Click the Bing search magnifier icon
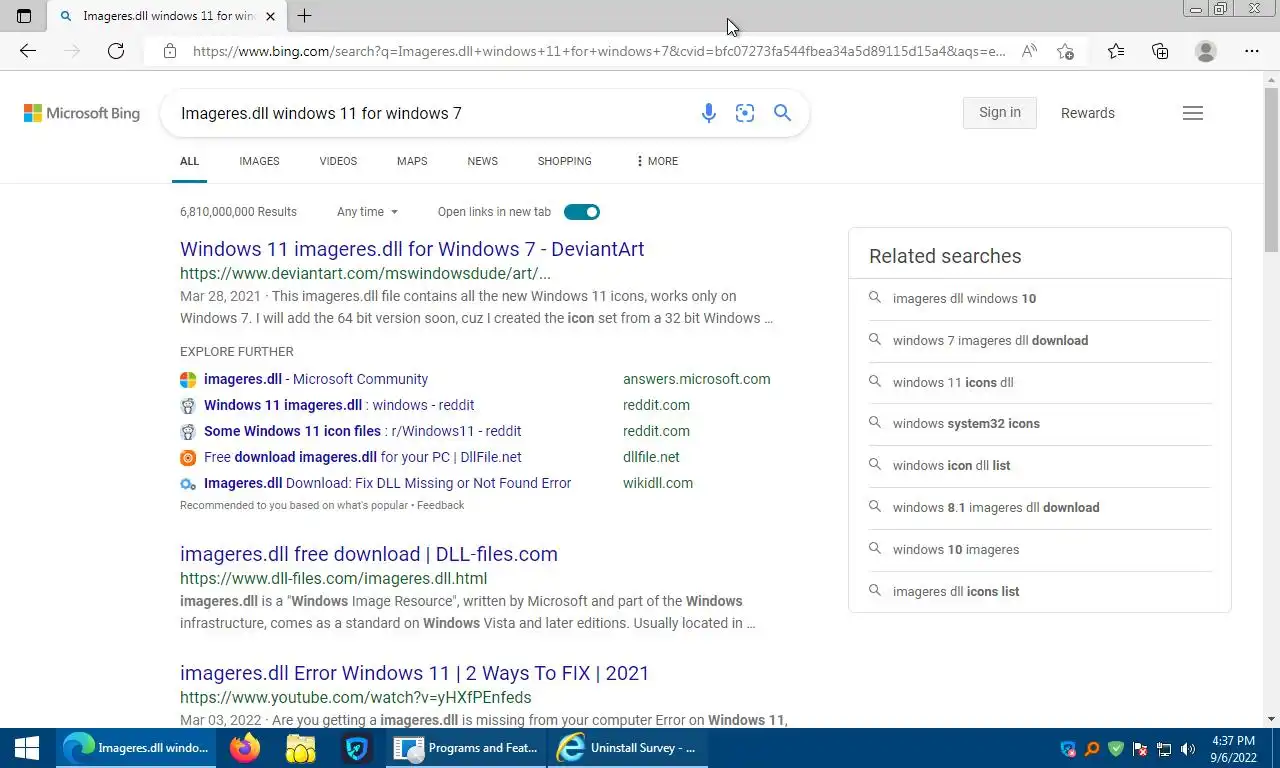Viewport: 1280px width, 768px height. (782, 113)
